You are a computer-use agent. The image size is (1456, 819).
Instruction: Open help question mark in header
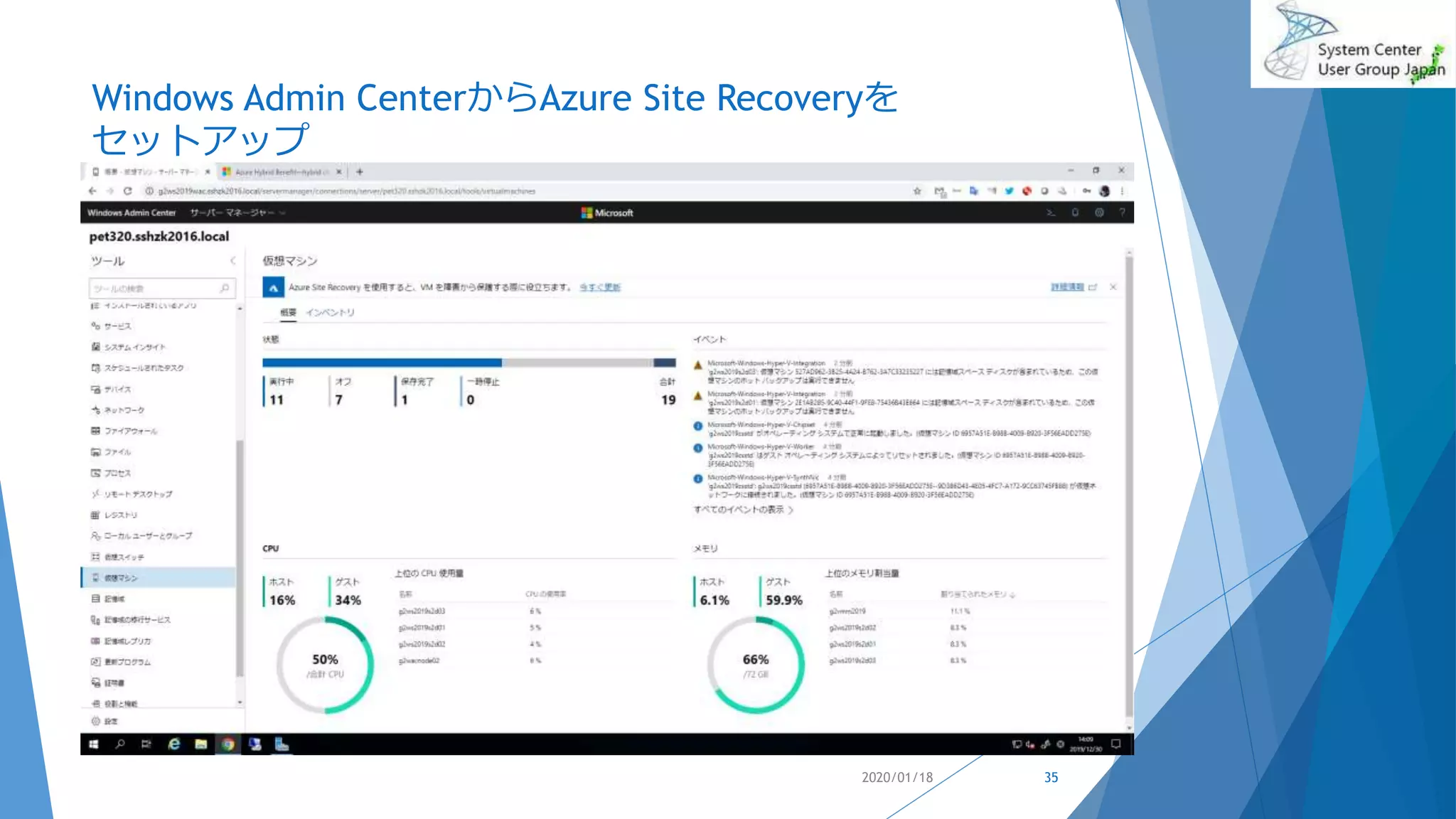pos(1122,213)
